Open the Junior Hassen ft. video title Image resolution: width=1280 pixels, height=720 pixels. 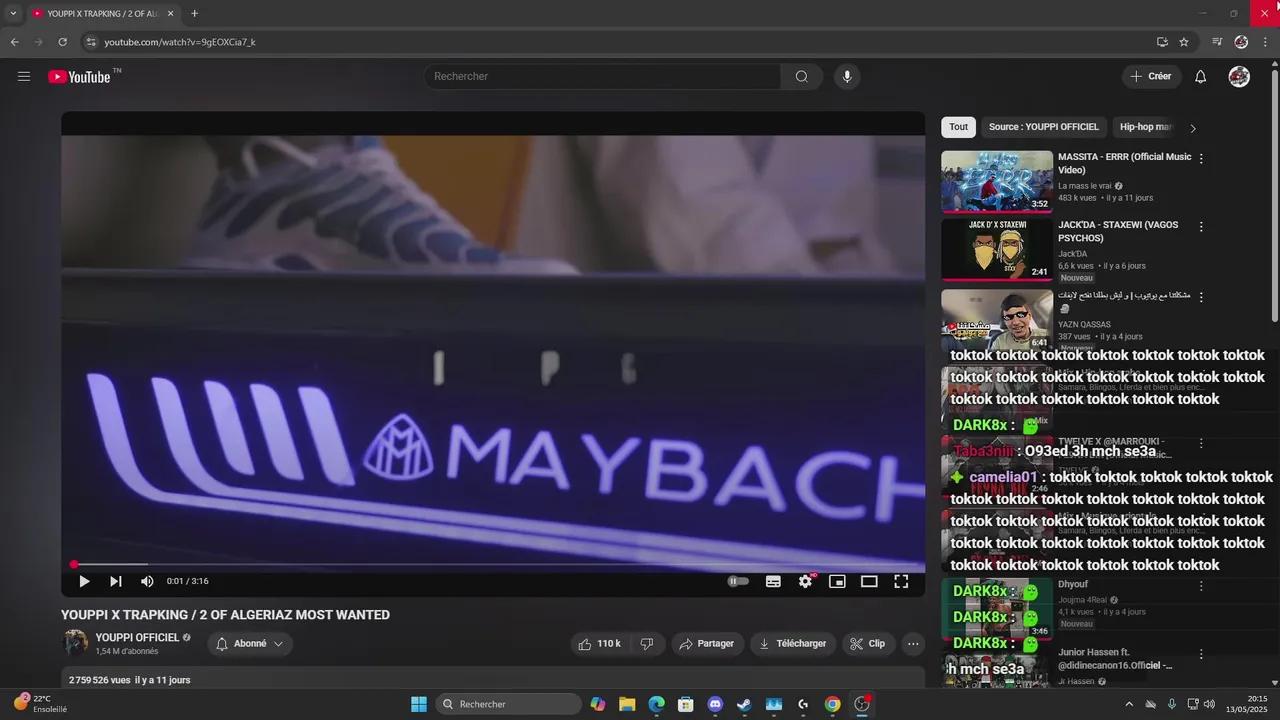coord(1115,659)
